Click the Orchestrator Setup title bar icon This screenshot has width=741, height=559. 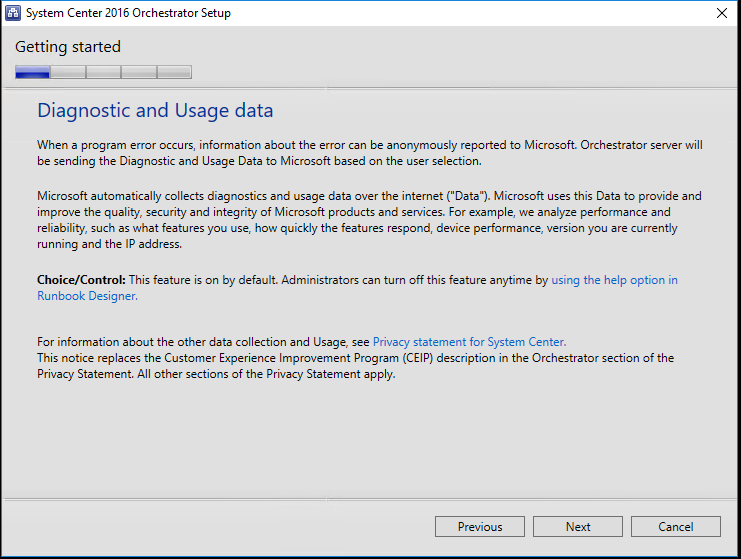[13, 13]
